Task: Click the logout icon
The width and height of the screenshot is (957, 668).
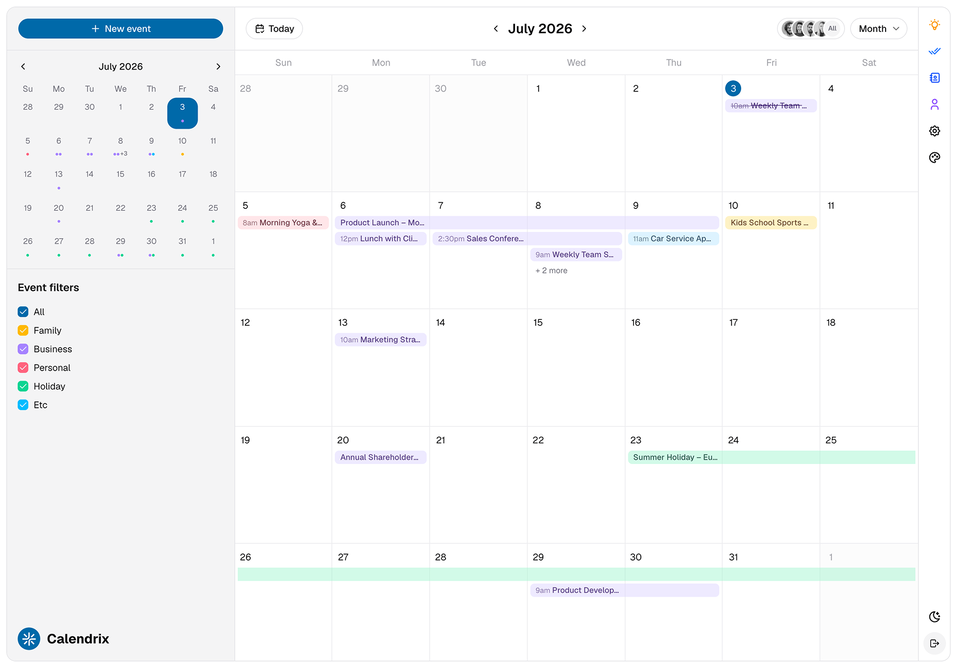Action: tap(934, 643)
